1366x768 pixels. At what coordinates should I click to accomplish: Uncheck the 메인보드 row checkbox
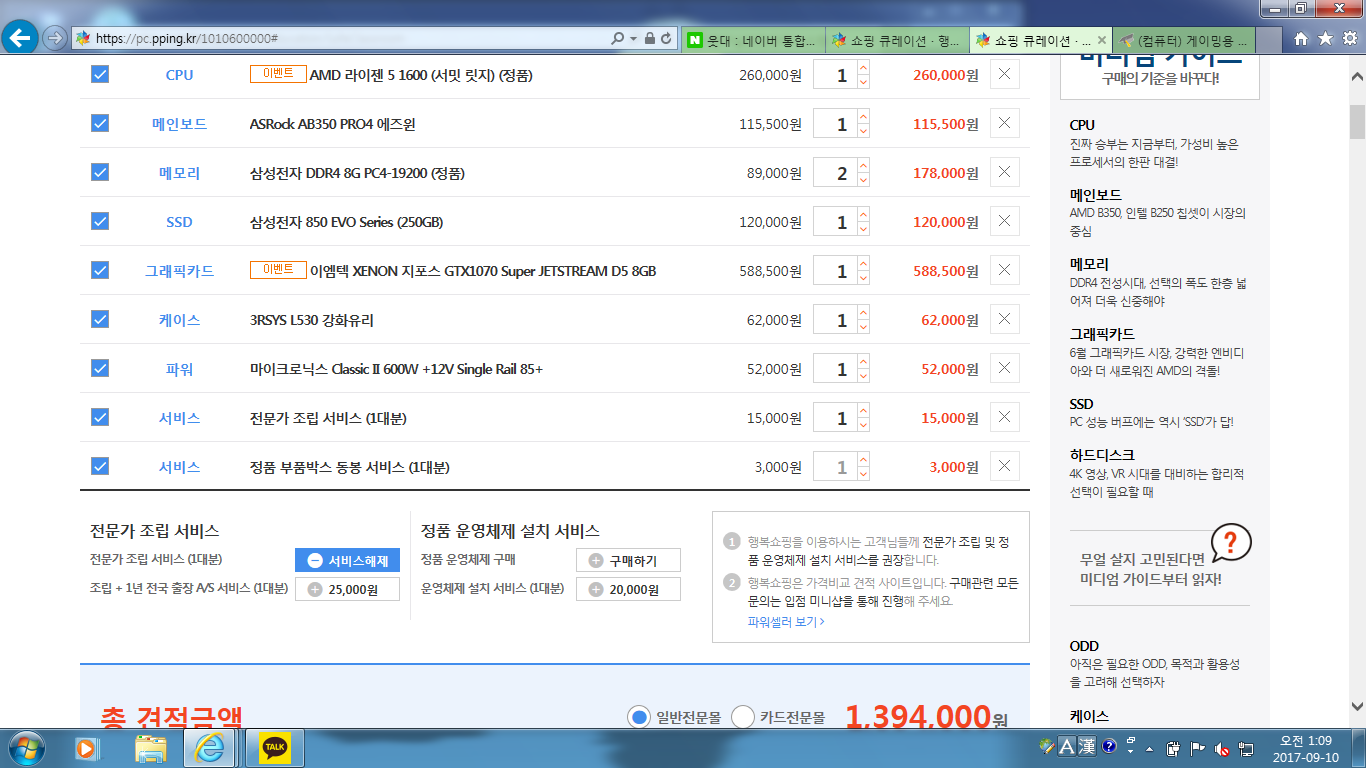pyautogui.click(x=100, y=123)
